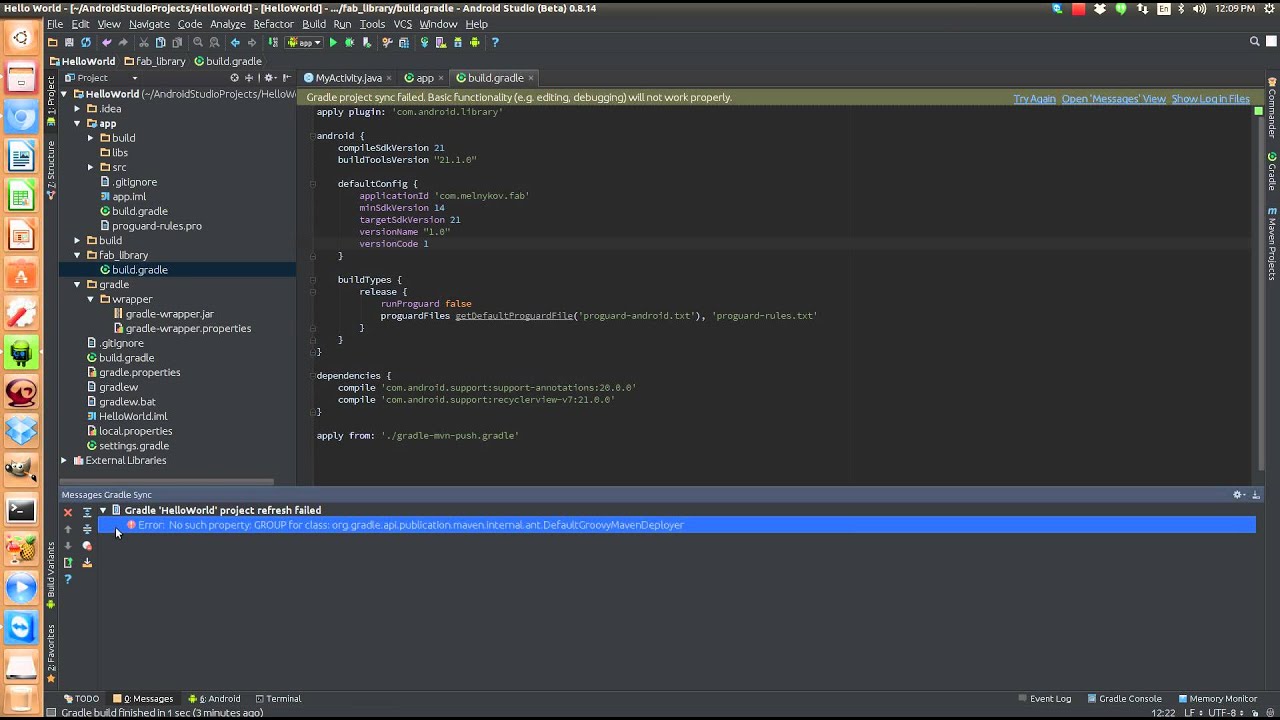This screenshot has width=1280, height=720.
Task: Collapse the Gradle project refresh failed node
Action: pyautogui.click(x=102, y=511)
